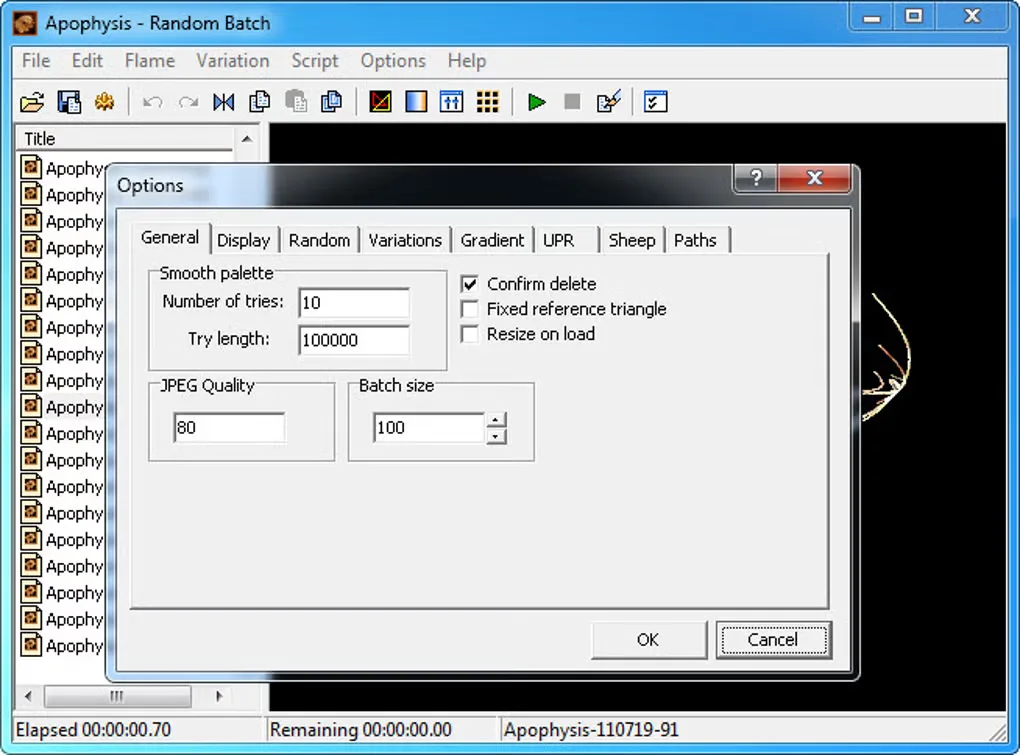Click the Try length input field
1020x755 pixels.
point(354,340)
